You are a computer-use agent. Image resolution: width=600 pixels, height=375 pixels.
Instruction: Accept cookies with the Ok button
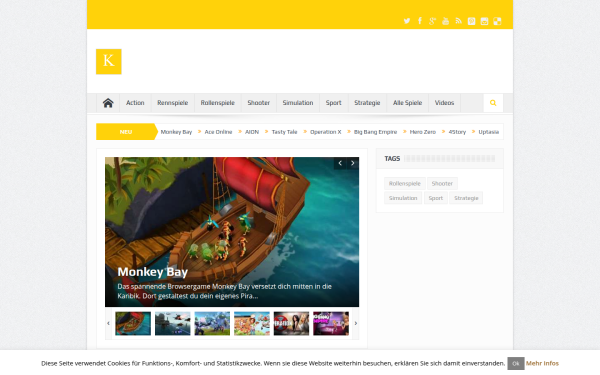(516, 364)
